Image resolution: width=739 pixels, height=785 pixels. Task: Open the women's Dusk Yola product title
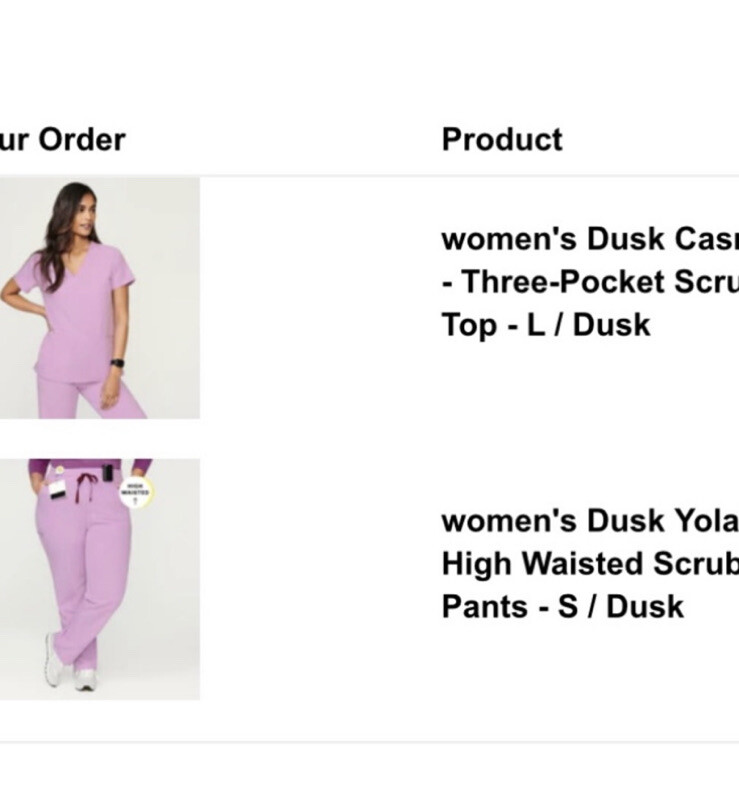point(589,521)
